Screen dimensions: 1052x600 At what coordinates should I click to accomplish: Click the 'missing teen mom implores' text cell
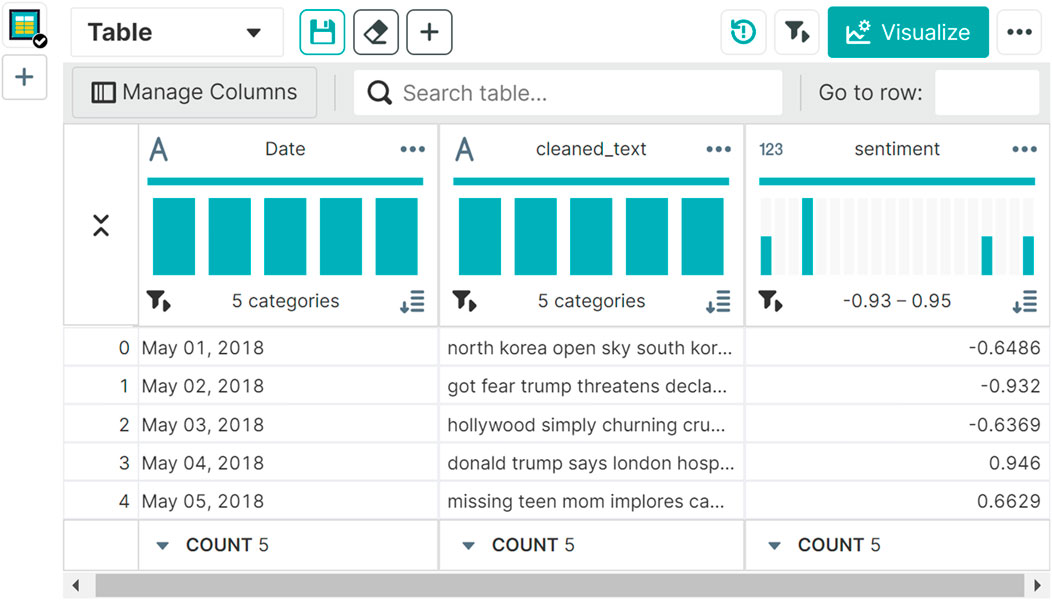pyautogui.click(x=591, y=501)
